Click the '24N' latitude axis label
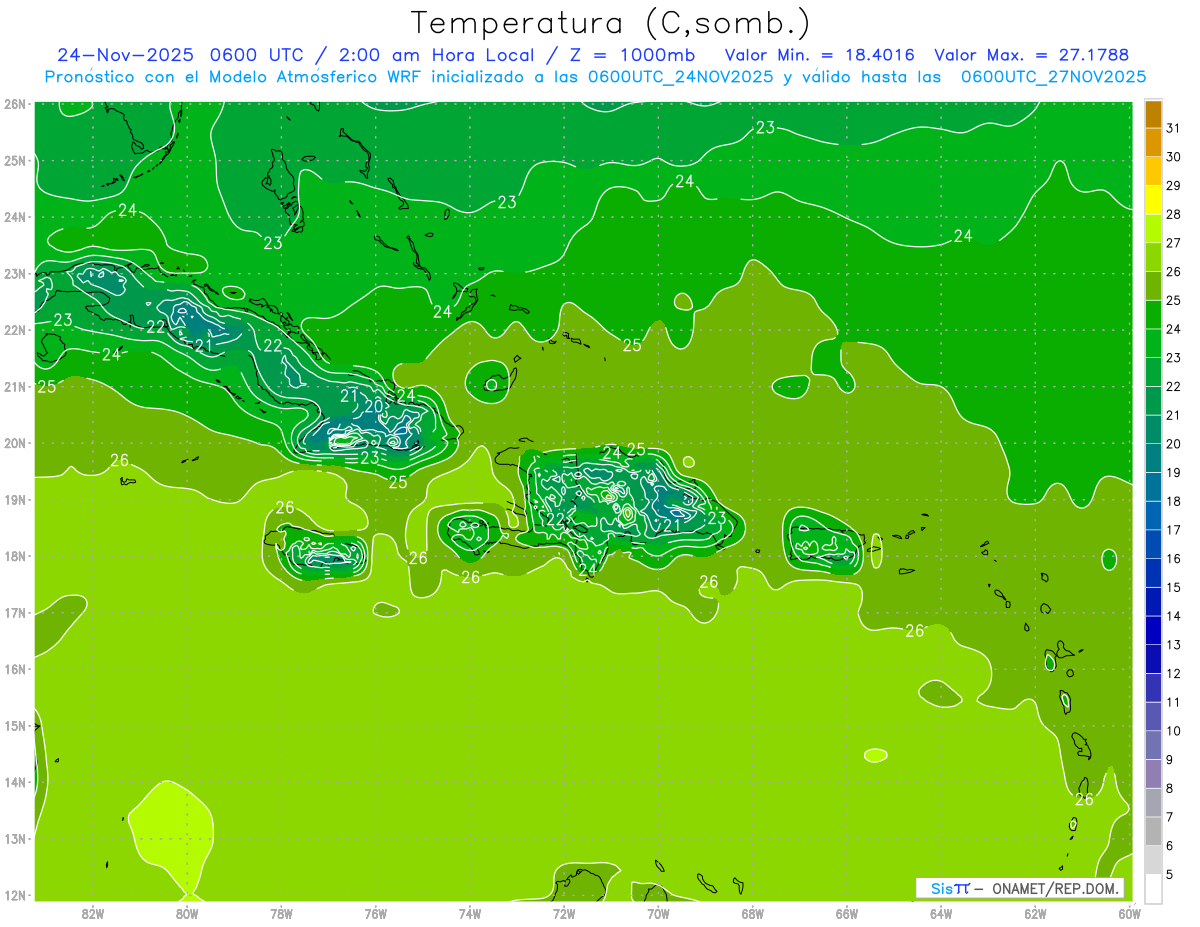1200x927 pixels. (15, 217)
